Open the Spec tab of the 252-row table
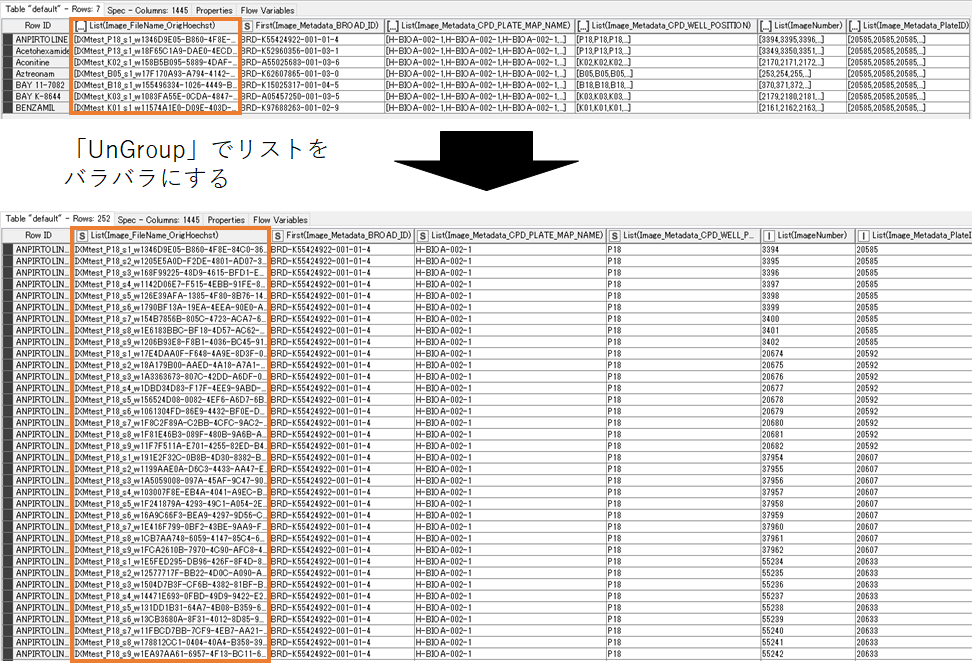This screenshot has height=663, width=972. [x=159, y=220]
